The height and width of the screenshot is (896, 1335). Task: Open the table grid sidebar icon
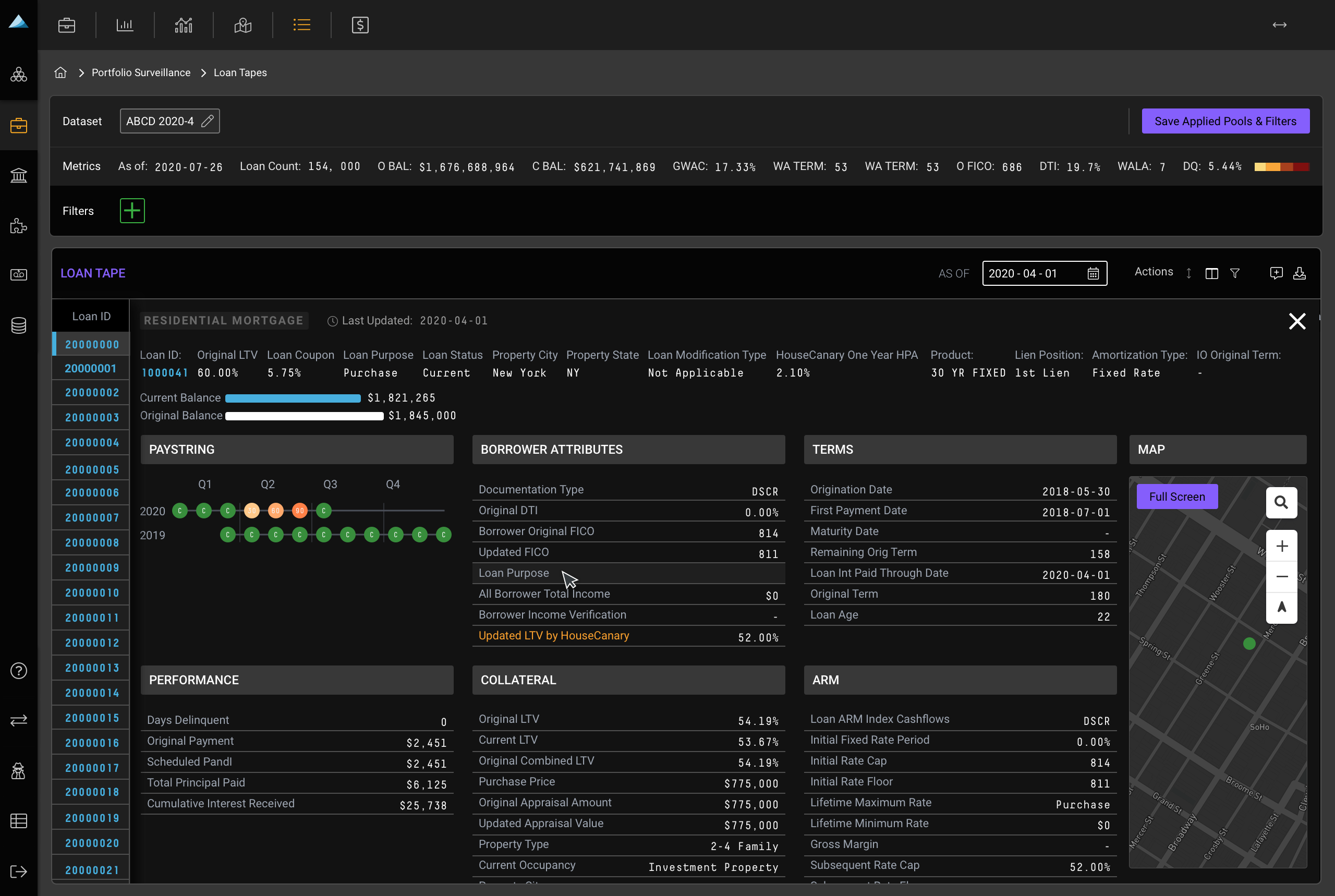pyautogui.click(x=19, y=821)
